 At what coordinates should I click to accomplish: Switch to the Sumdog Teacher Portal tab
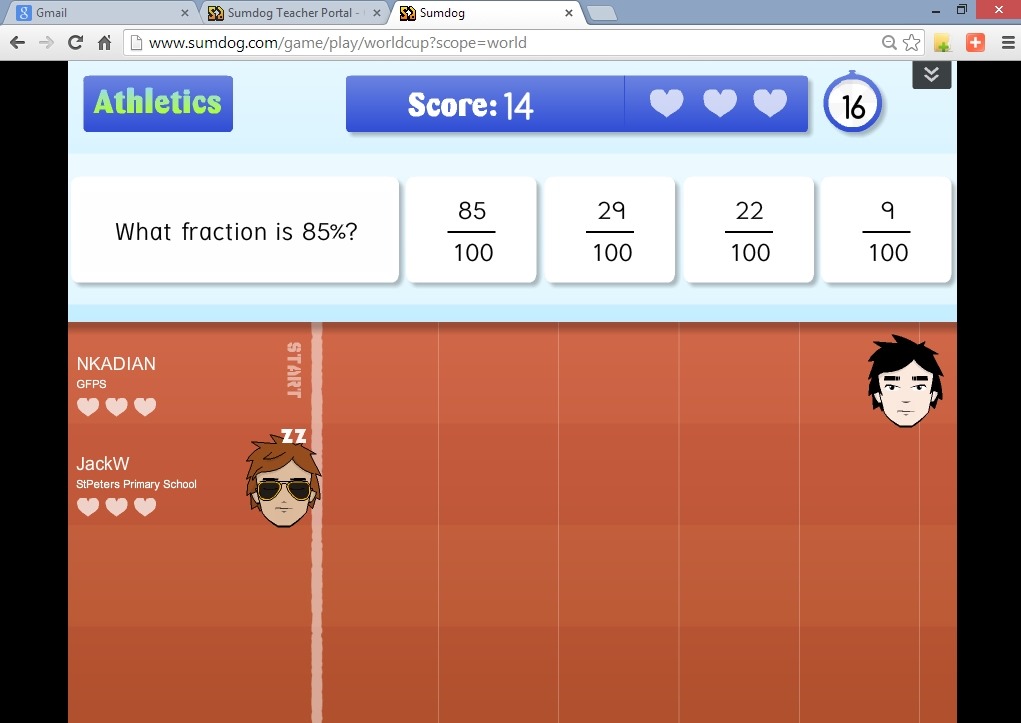292,12
